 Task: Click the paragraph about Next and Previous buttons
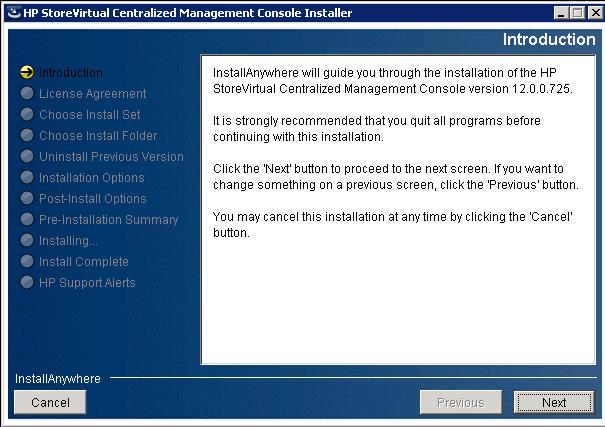coord(395,177)
